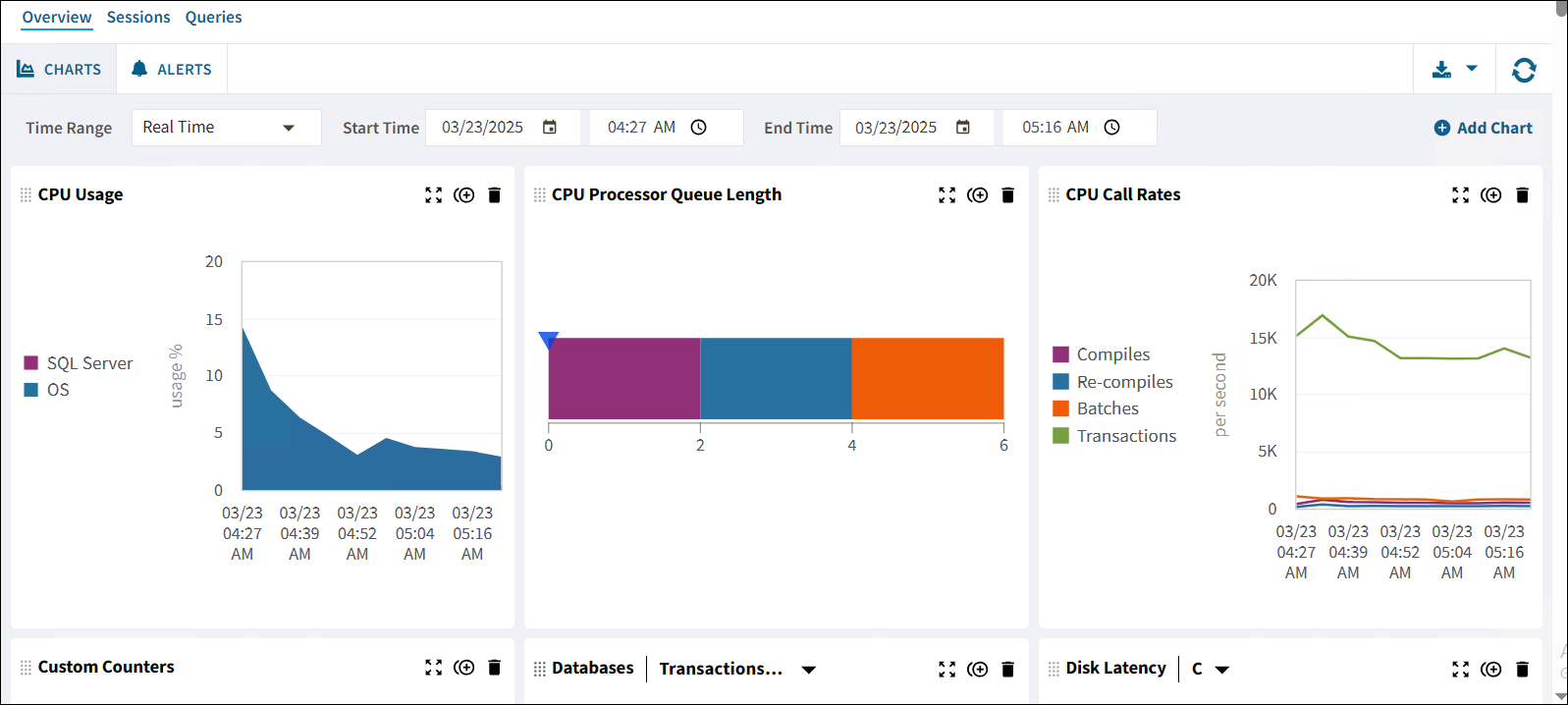The image size is (1568, 705).
Task: Expand the CPU Call Rates chart fullscreen
Action: [1461, 195]
